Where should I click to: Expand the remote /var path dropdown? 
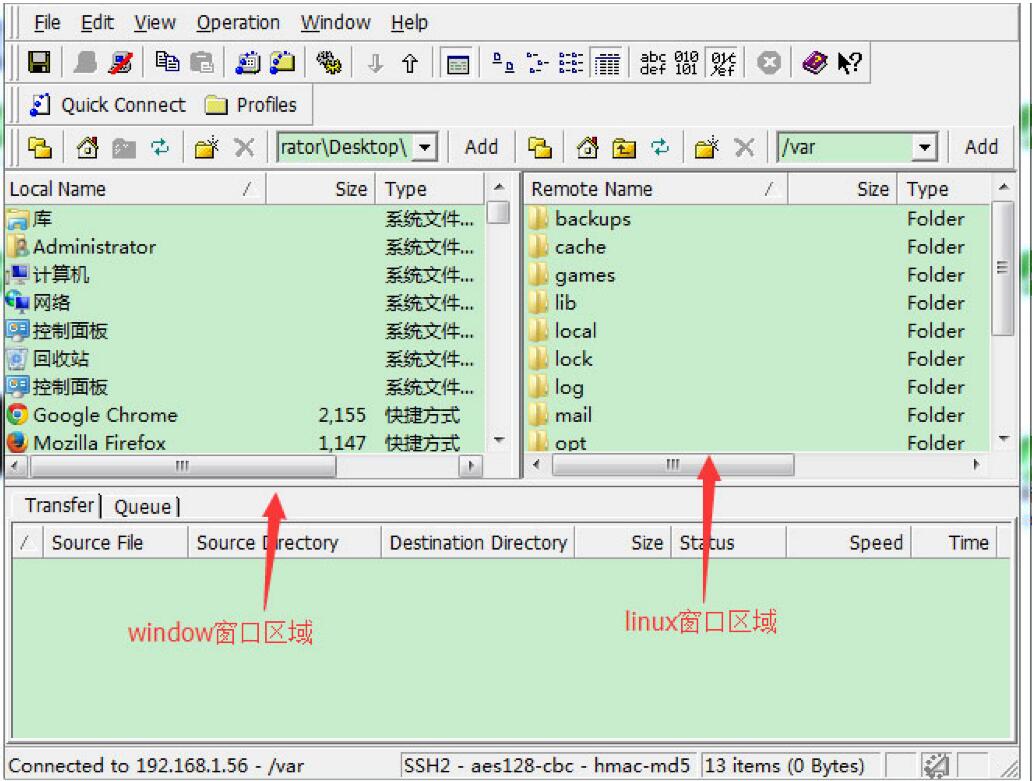coord(925,148)
